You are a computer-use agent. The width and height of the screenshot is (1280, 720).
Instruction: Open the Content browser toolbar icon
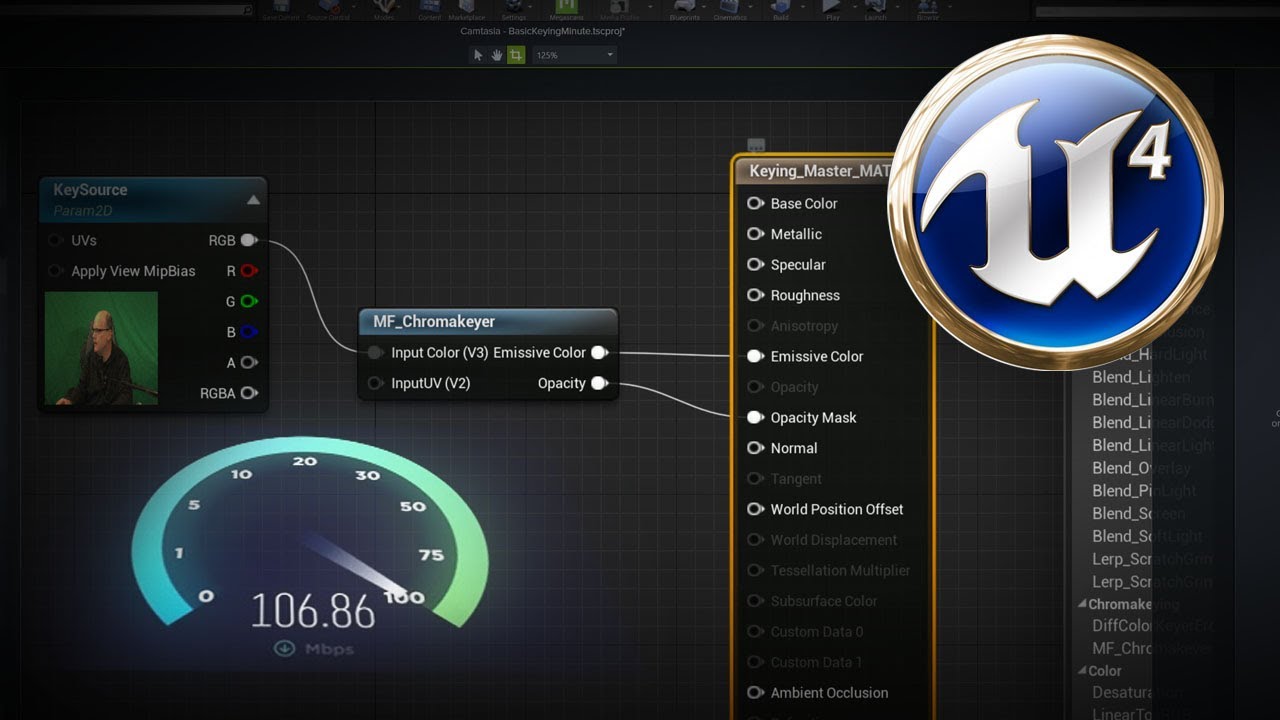[430, 9]
